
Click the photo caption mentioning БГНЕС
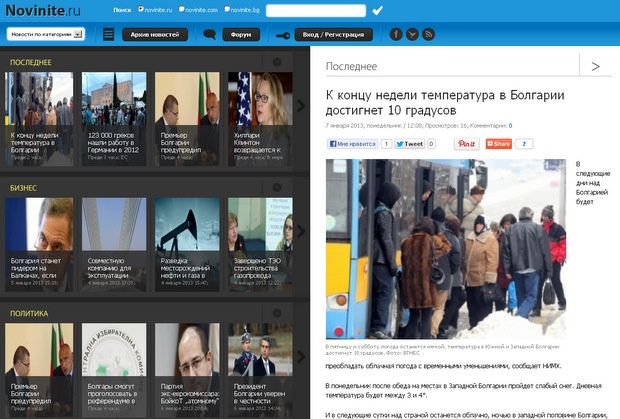click(x=442, y=349)
